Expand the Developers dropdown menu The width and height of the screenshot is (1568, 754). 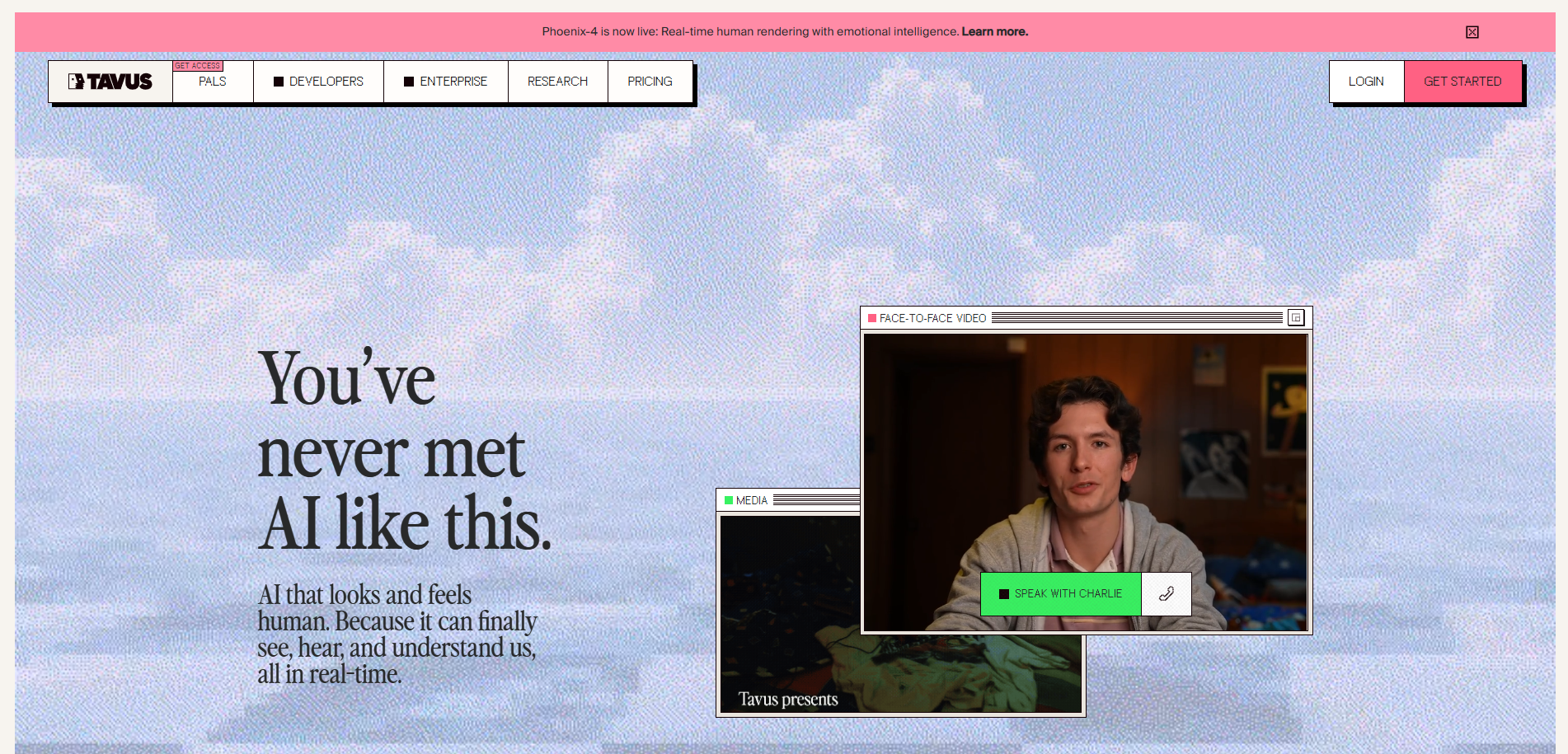click(x=318, y=82)
